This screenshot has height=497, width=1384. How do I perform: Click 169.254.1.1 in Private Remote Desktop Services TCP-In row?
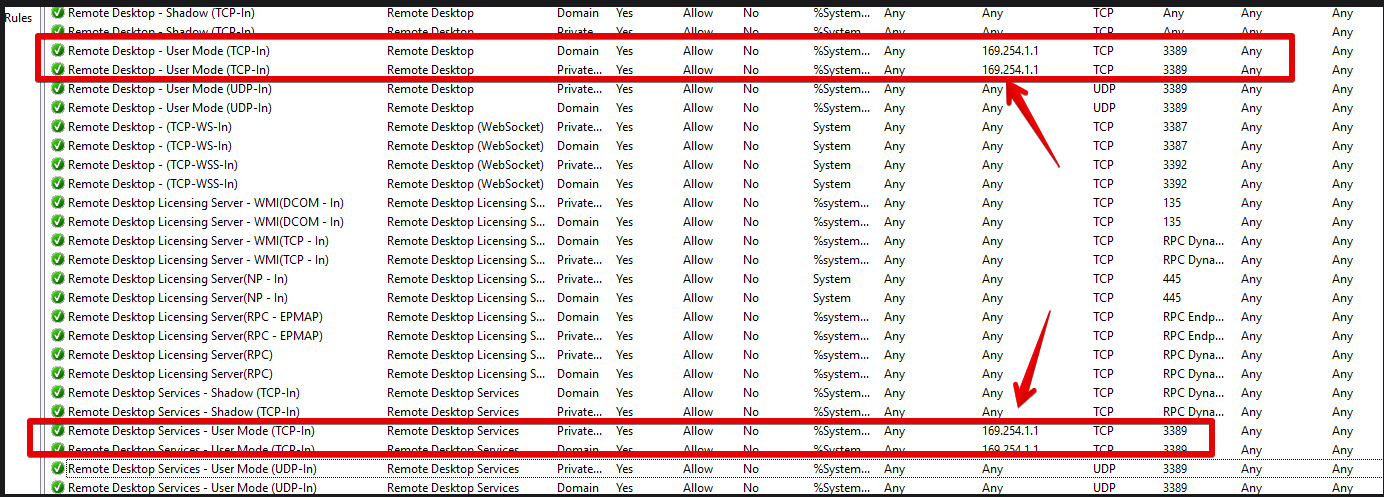point(1010,431)
